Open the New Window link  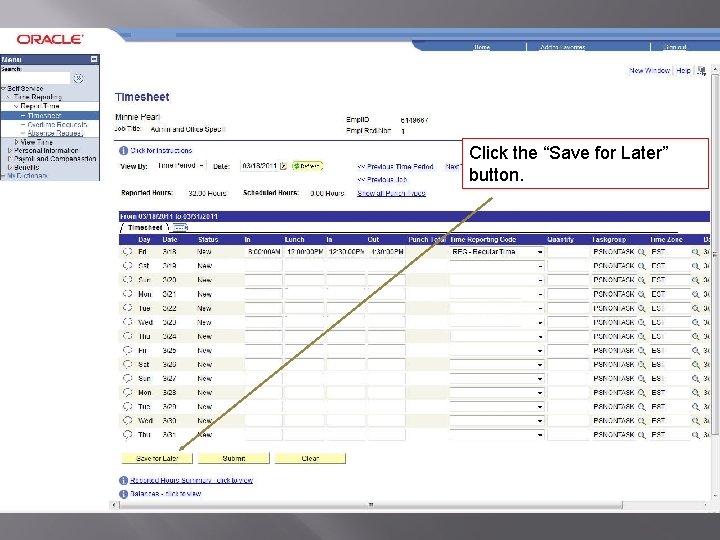coord(649,71)
